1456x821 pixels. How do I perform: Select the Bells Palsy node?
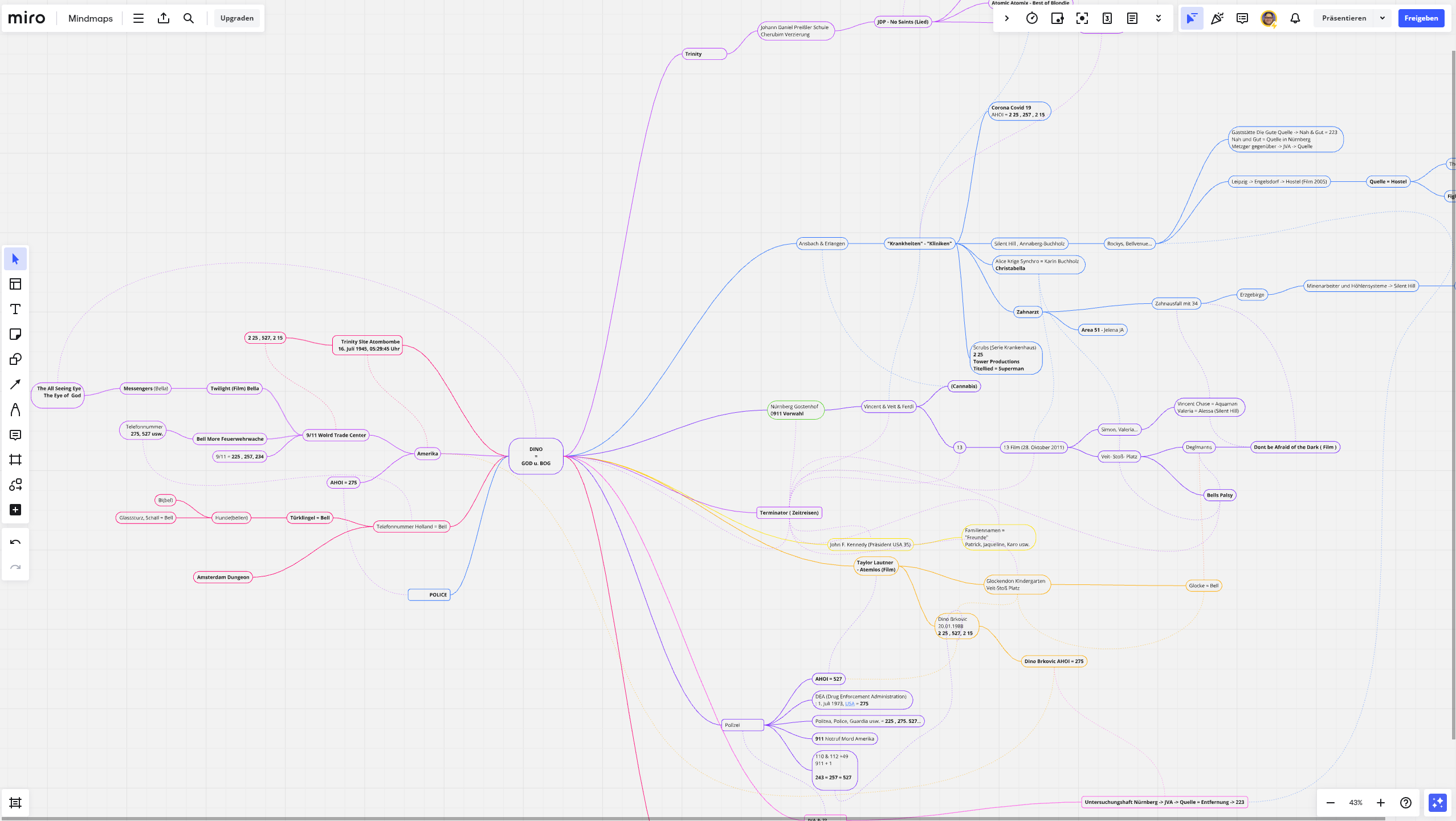pos(1220,495)
